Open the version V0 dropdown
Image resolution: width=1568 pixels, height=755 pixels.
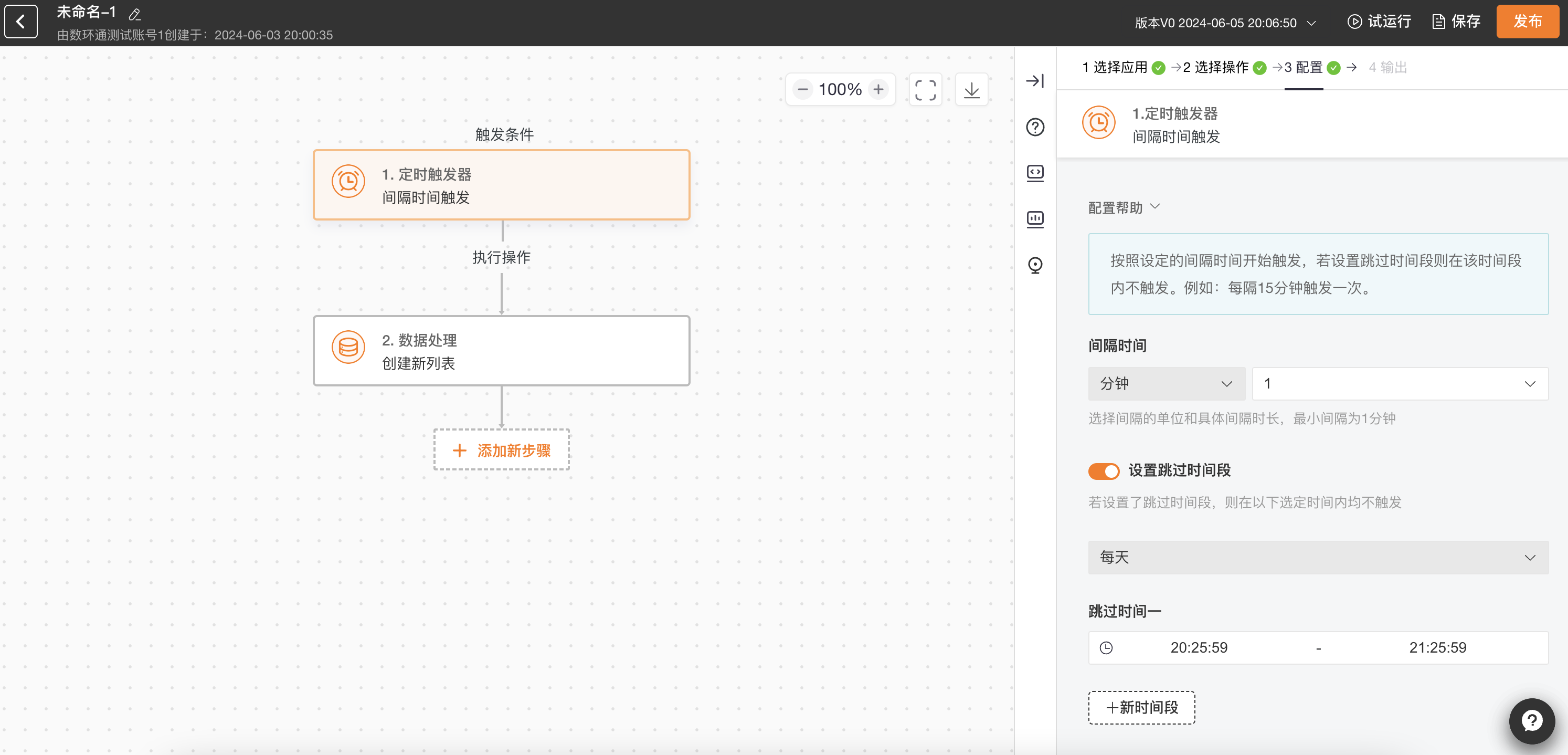tap(1225, 23)
